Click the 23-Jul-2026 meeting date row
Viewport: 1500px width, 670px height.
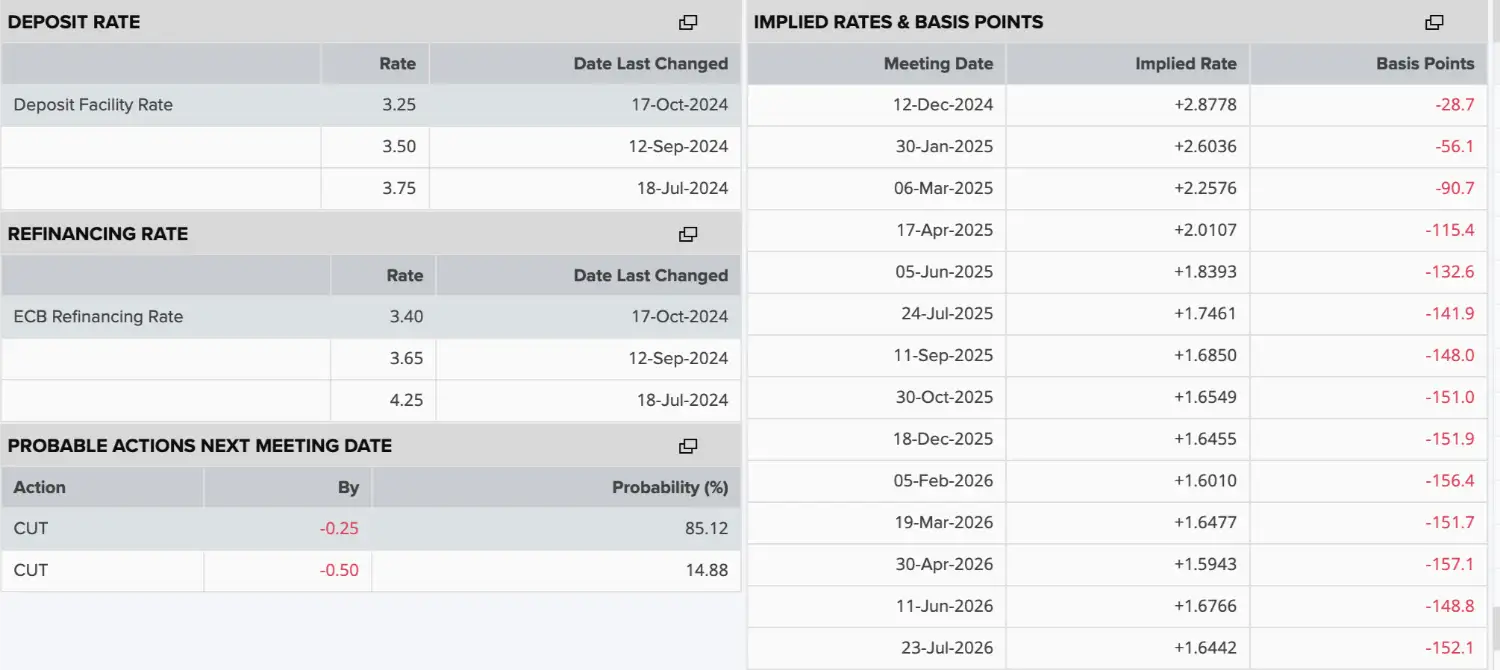tap(1117, 648)
